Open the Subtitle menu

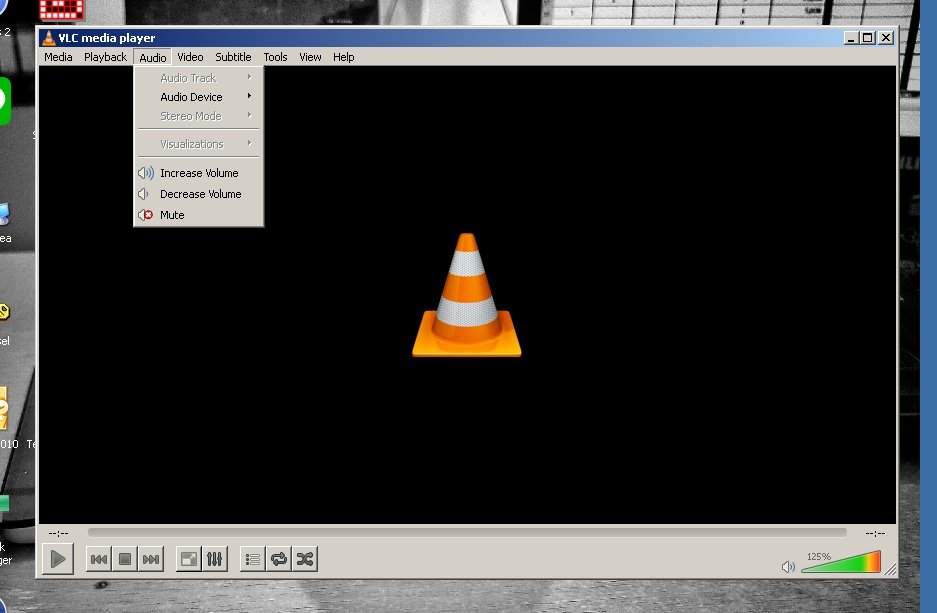click(233, 57)
